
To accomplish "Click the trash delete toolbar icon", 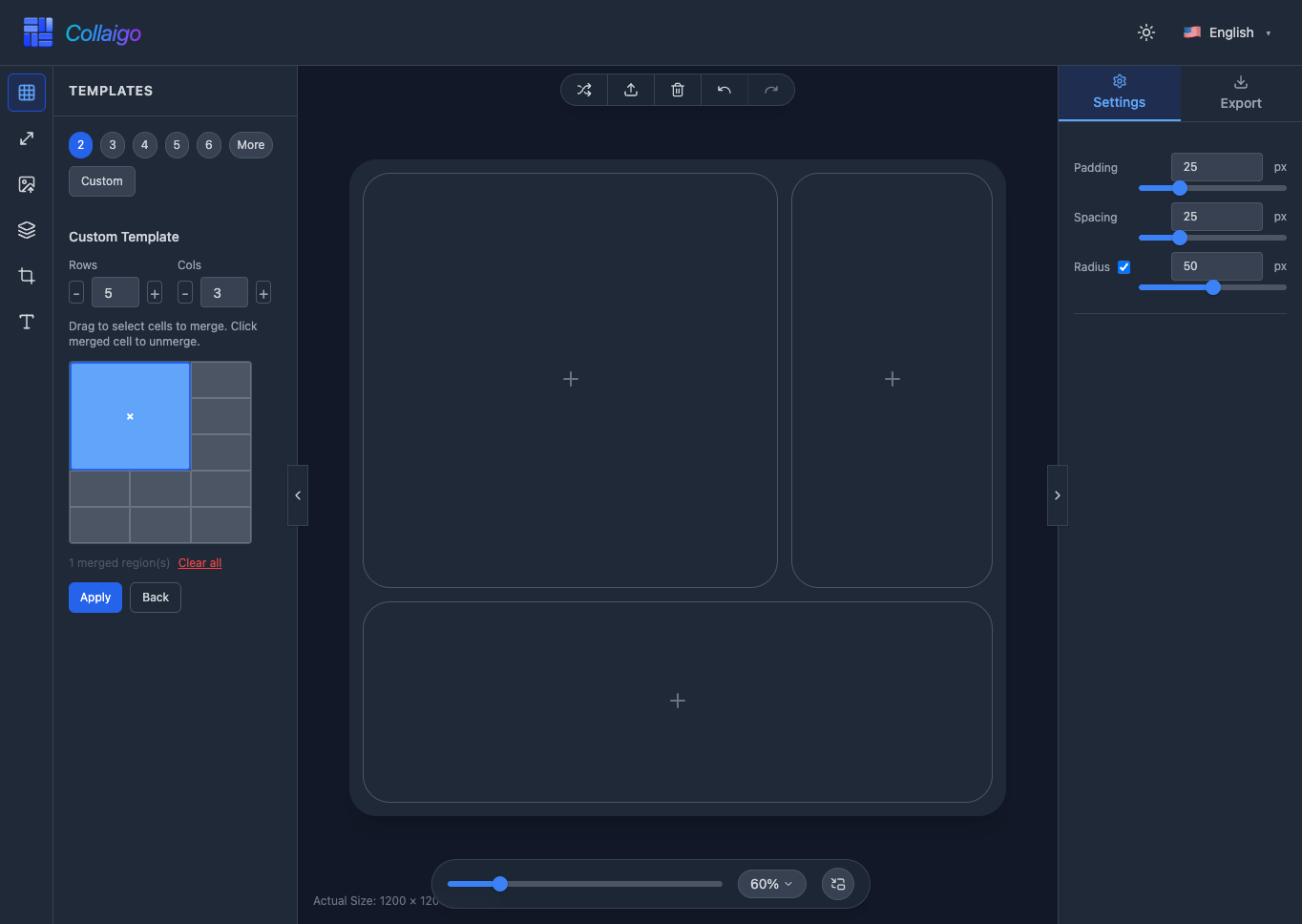I will pos(678,90).
